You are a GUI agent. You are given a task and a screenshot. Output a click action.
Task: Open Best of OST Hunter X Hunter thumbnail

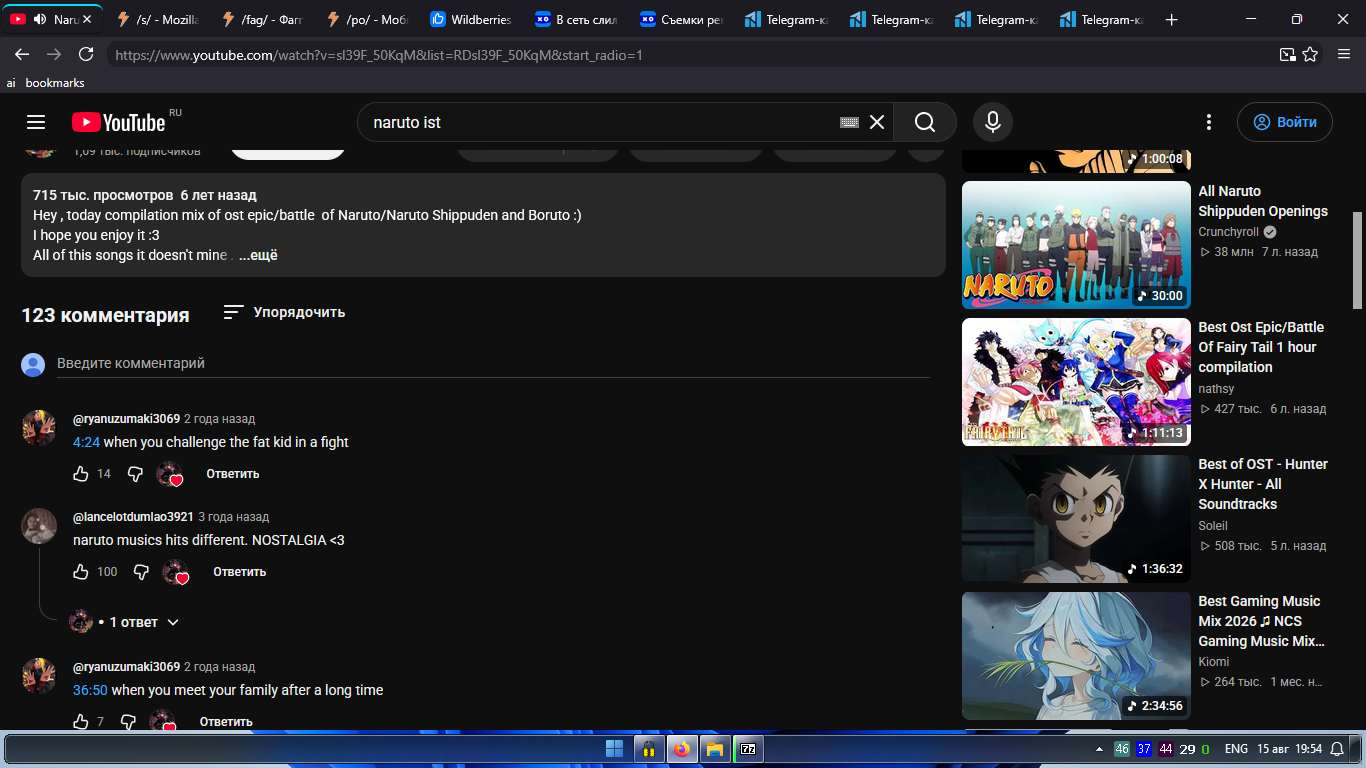1076,519
